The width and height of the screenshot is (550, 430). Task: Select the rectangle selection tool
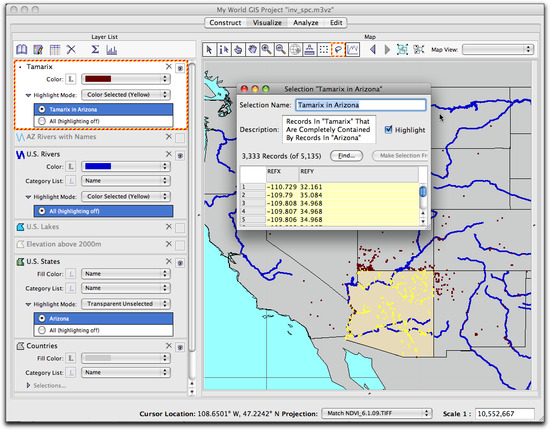click(324, 49)
